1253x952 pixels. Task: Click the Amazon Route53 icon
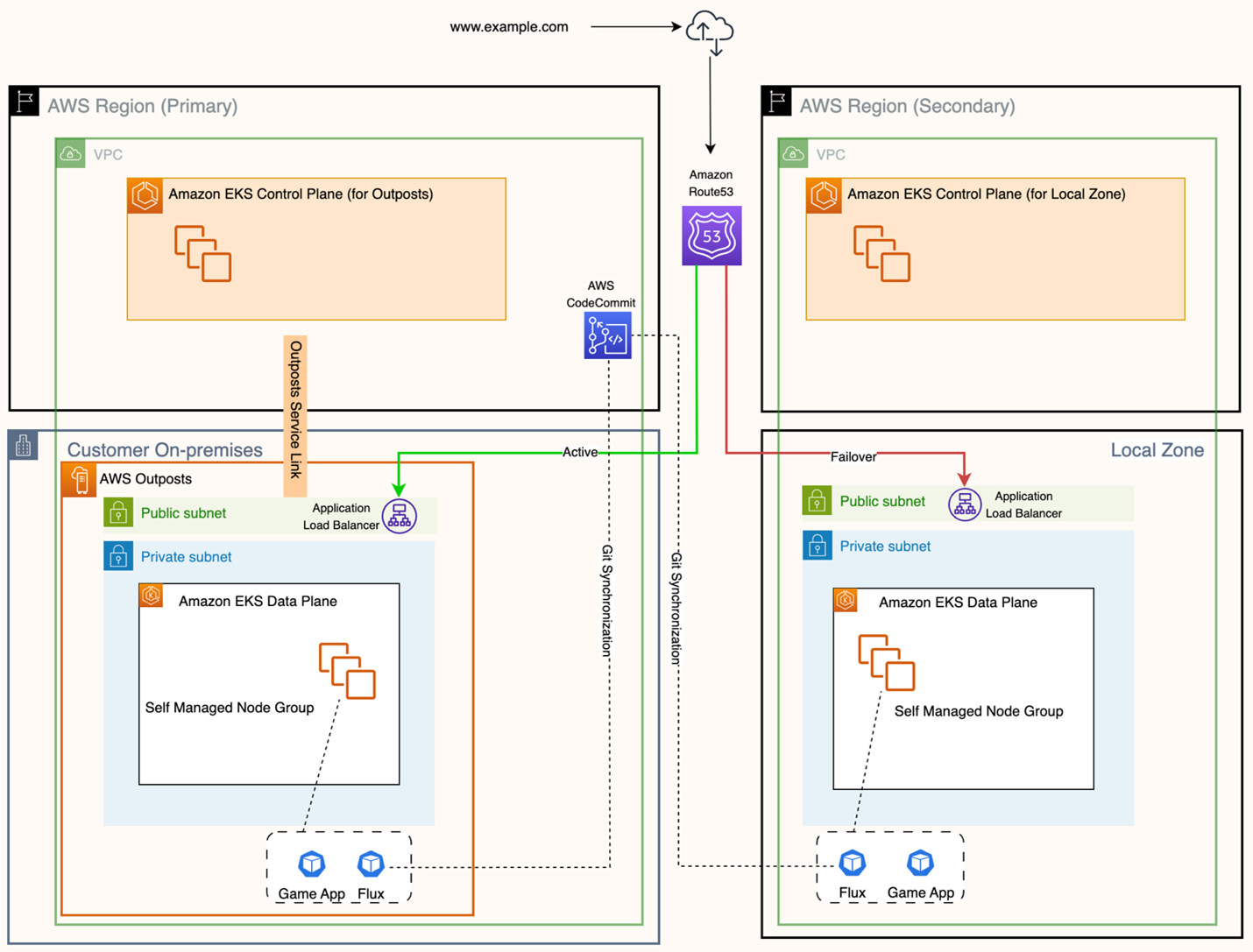tap(711, 235)
